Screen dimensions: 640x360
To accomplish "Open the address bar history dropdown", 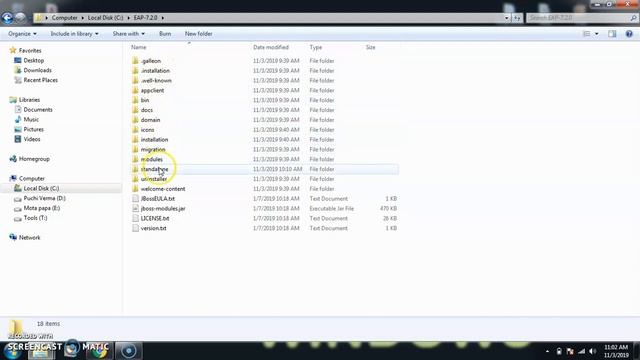I will click(x=507, y=18).
